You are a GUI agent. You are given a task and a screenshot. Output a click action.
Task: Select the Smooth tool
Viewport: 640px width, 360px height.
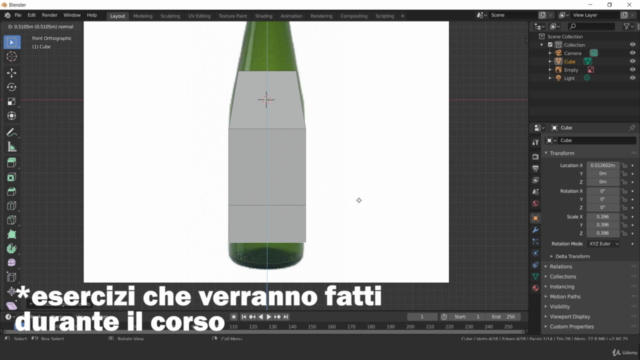pyautogui.click(x=12, y=263)
